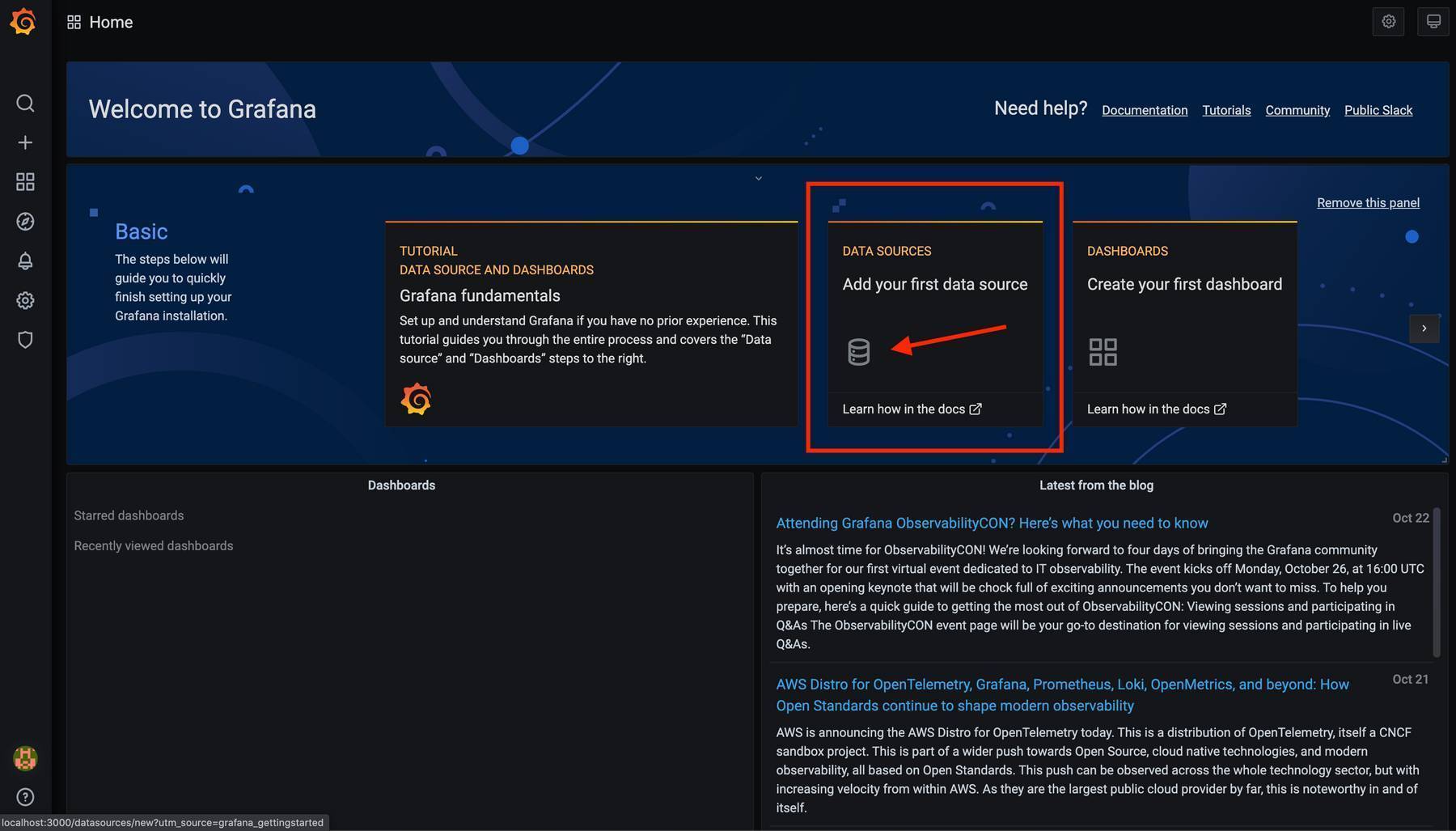The image size is (1456, 831).
Task: Click the DATA SOURCES card label
Action: point(887,252)
